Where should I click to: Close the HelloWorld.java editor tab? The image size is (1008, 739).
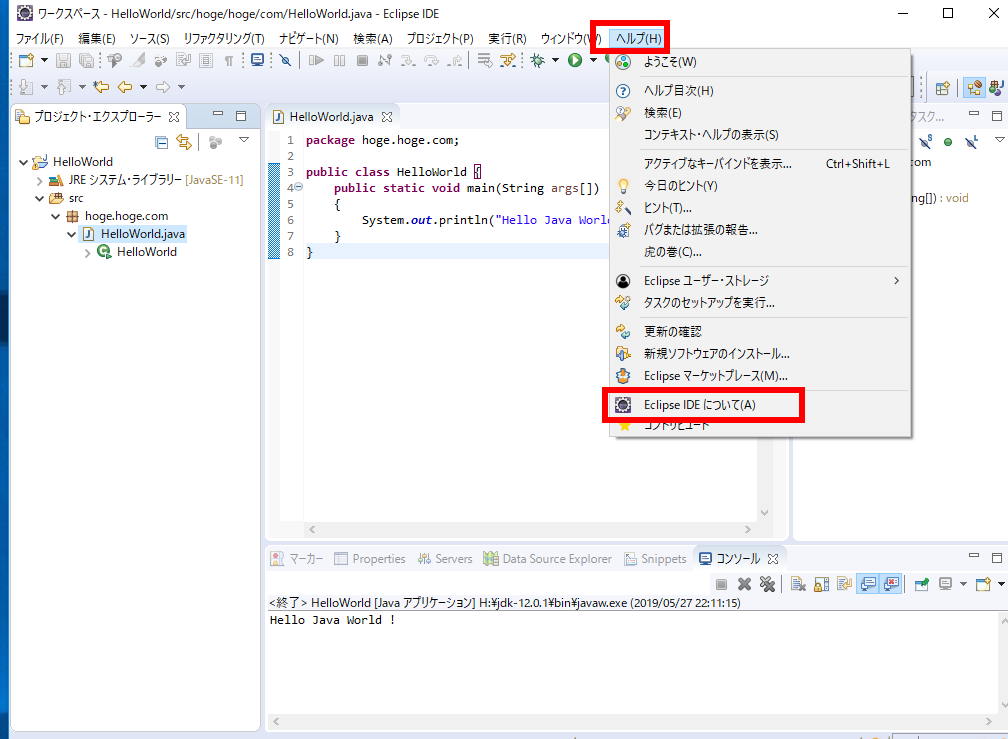pos(387,117)
